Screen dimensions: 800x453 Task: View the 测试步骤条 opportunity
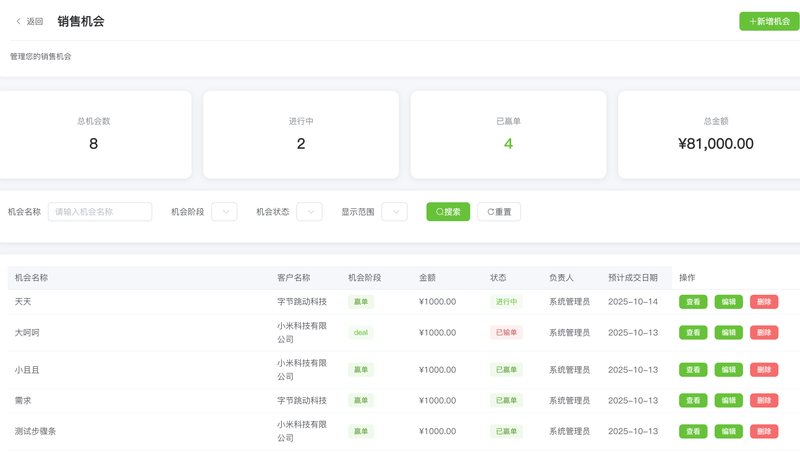click(x=693, y=431)
